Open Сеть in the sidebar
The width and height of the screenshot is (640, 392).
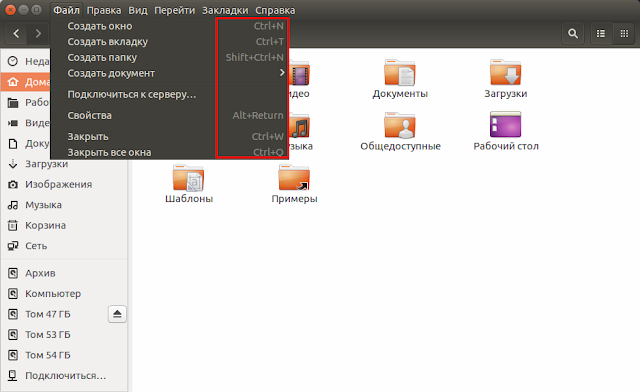click(x=64, y=245)
